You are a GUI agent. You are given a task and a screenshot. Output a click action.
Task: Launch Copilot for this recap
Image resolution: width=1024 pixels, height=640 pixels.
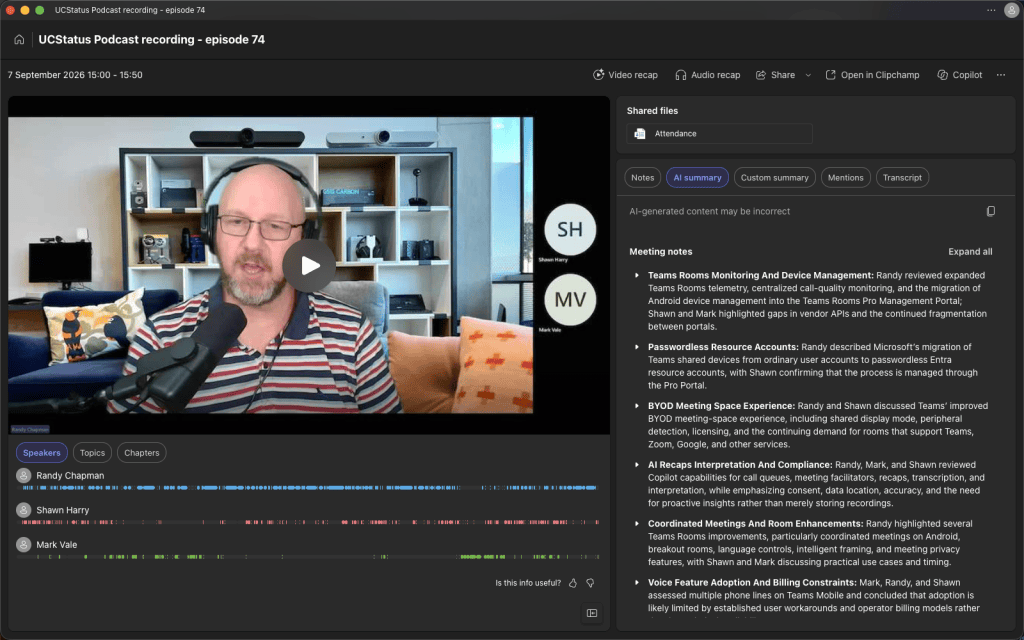[x=959, y=75]
